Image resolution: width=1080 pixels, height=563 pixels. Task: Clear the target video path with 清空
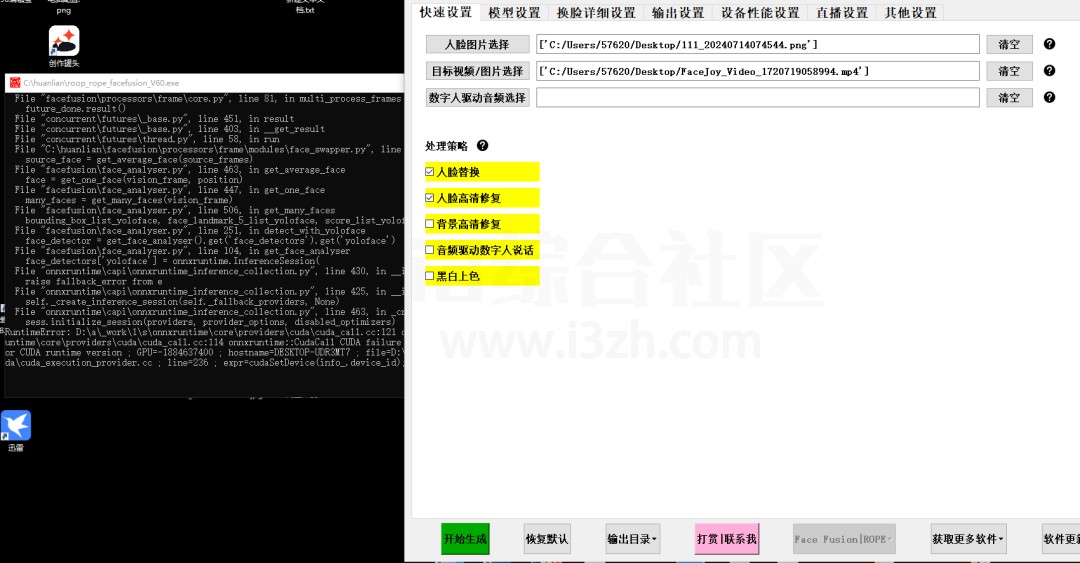click(1009, 71)
